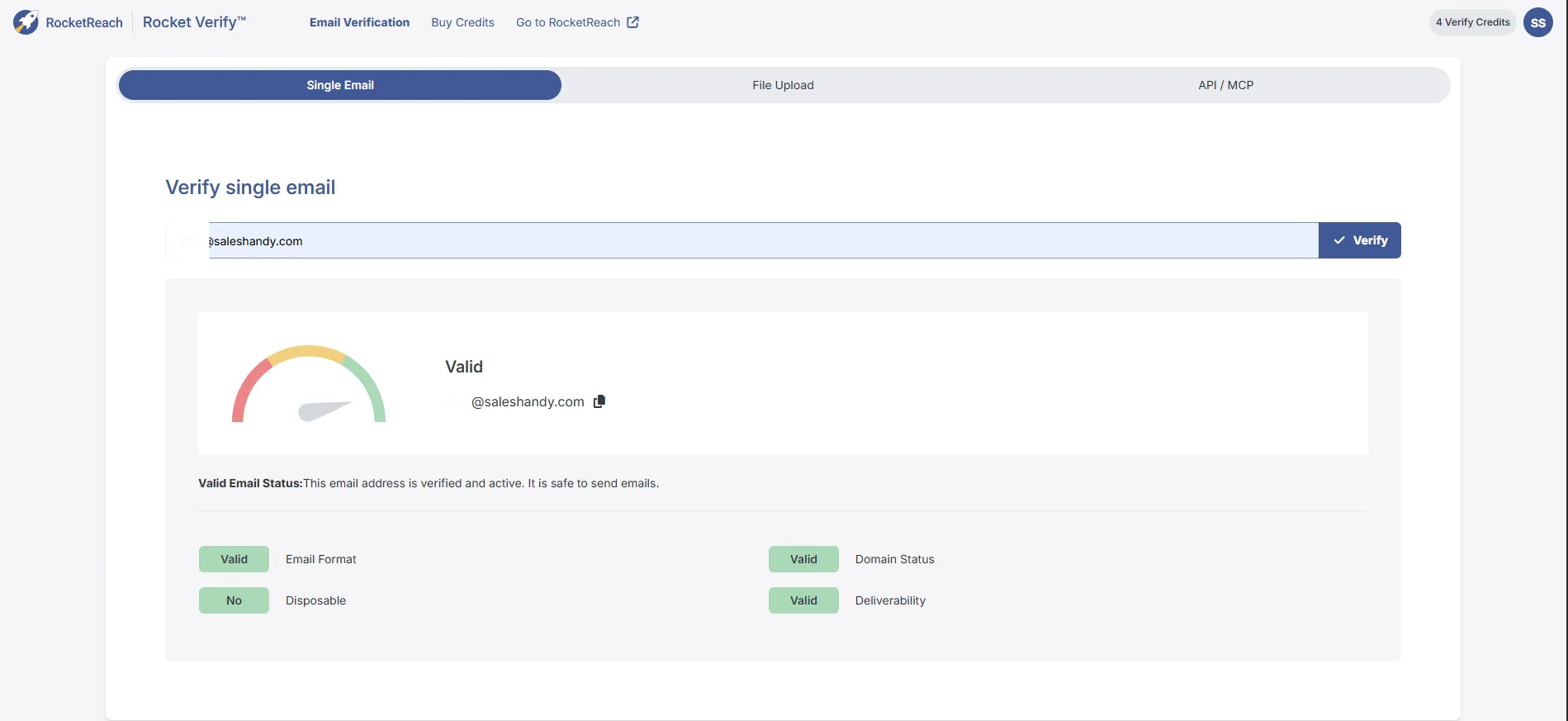Click the external link icon beside Go to RocketReach
Image resolution: width=1568 pixels, height=721 pixels.
tap(632, 22)
